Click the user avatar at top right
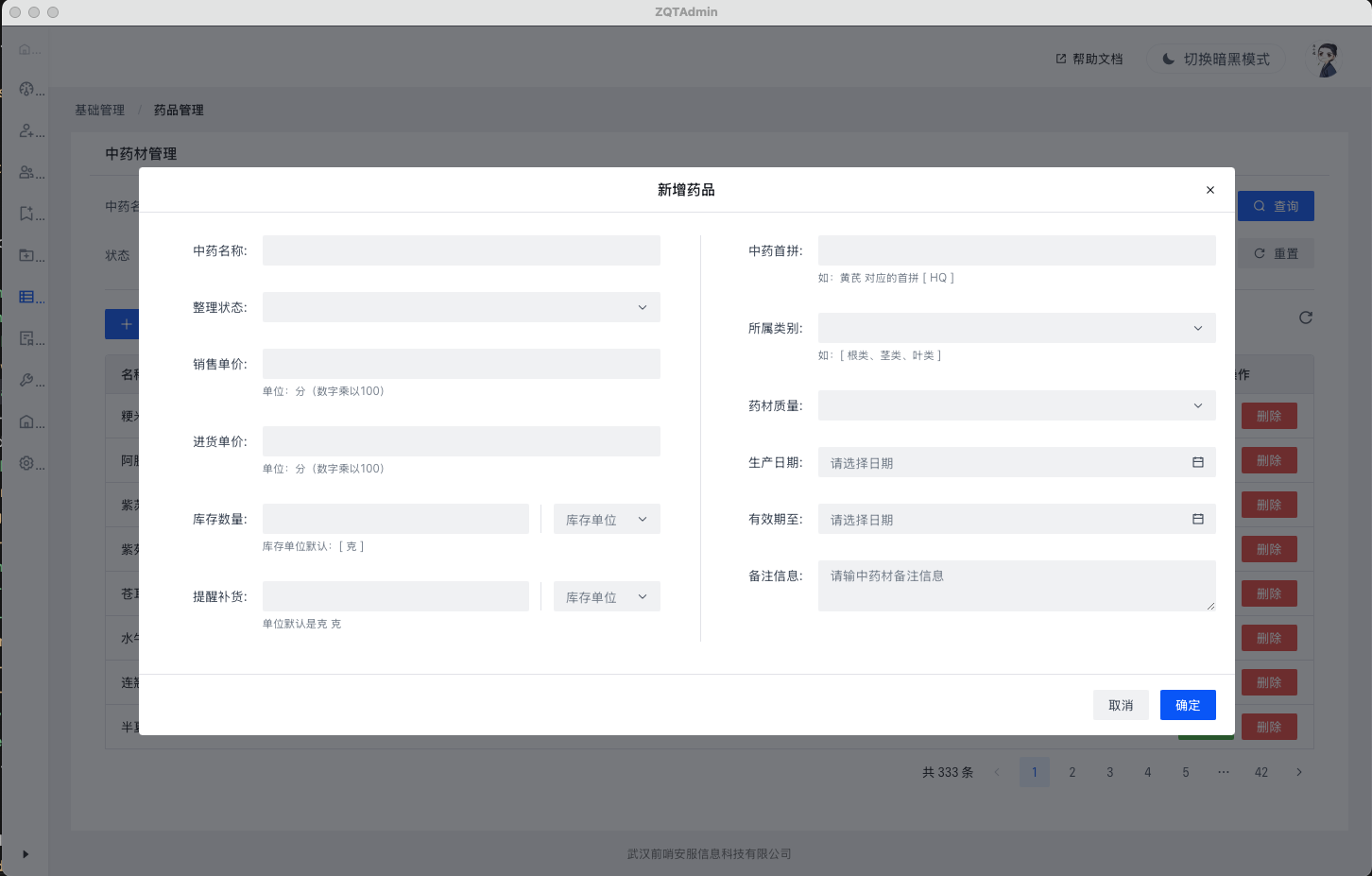This screenshot has height=876, width=1372. coord(1327,60)
